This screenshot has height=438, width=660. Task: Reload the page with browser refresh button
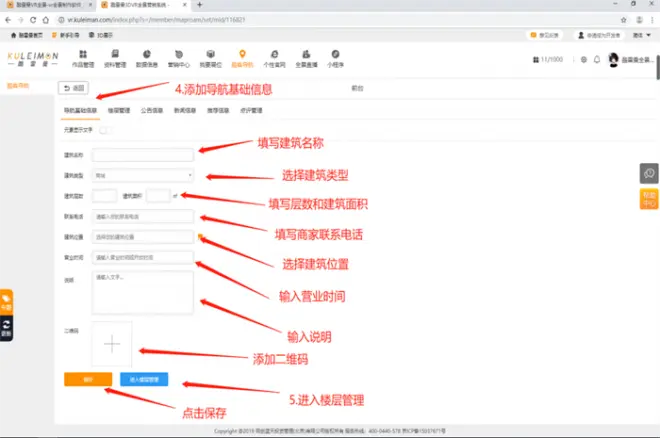tap(33, 20)
